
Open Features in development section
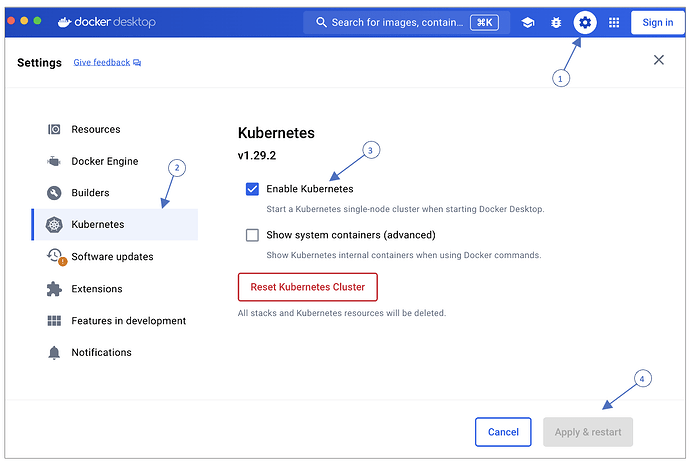[116, 320]
